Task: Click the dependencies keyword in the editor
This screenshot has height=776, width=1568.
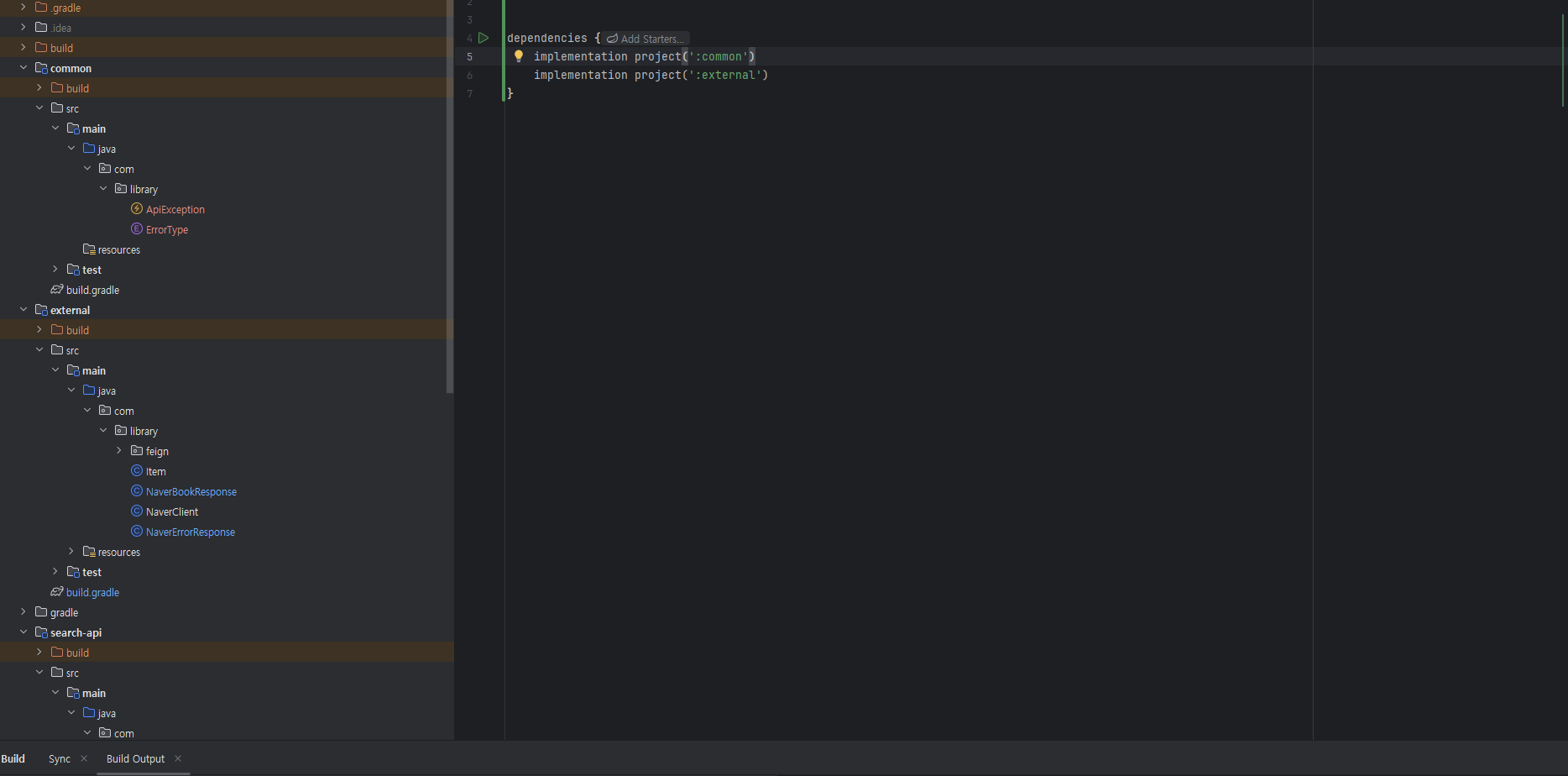Action: [547, 38]
